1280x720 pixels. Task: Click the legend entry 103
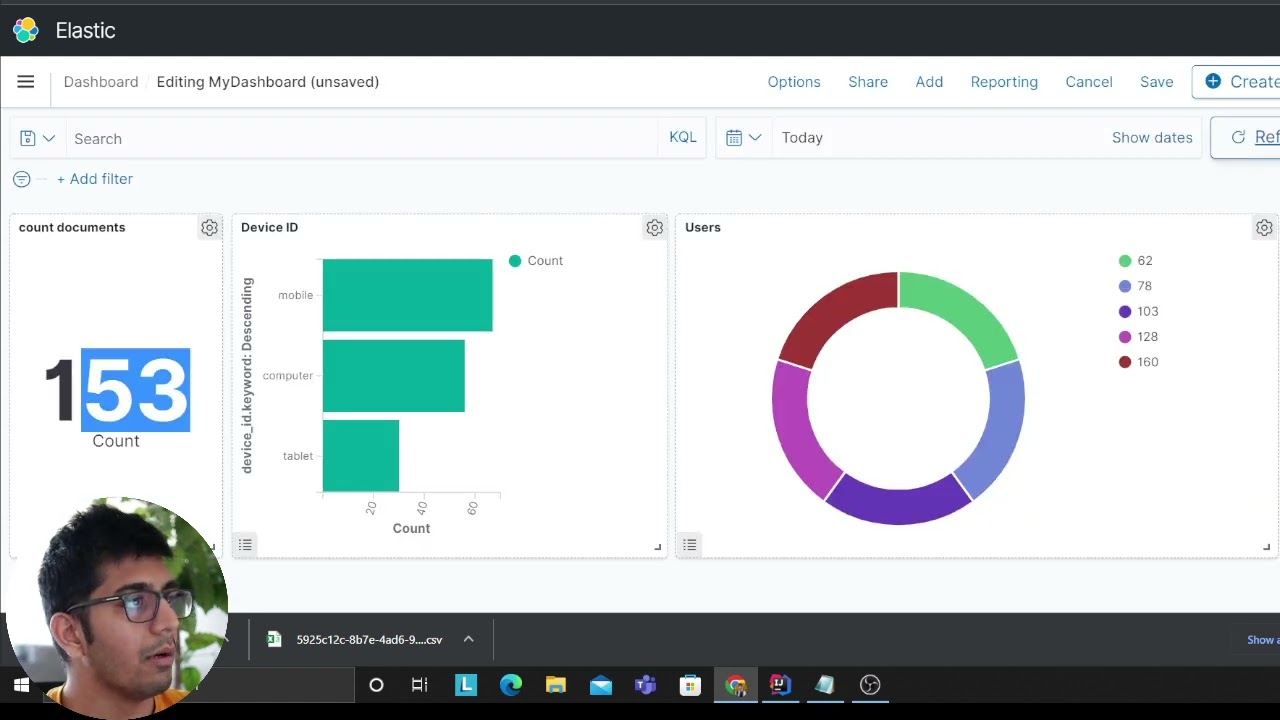1139,311
